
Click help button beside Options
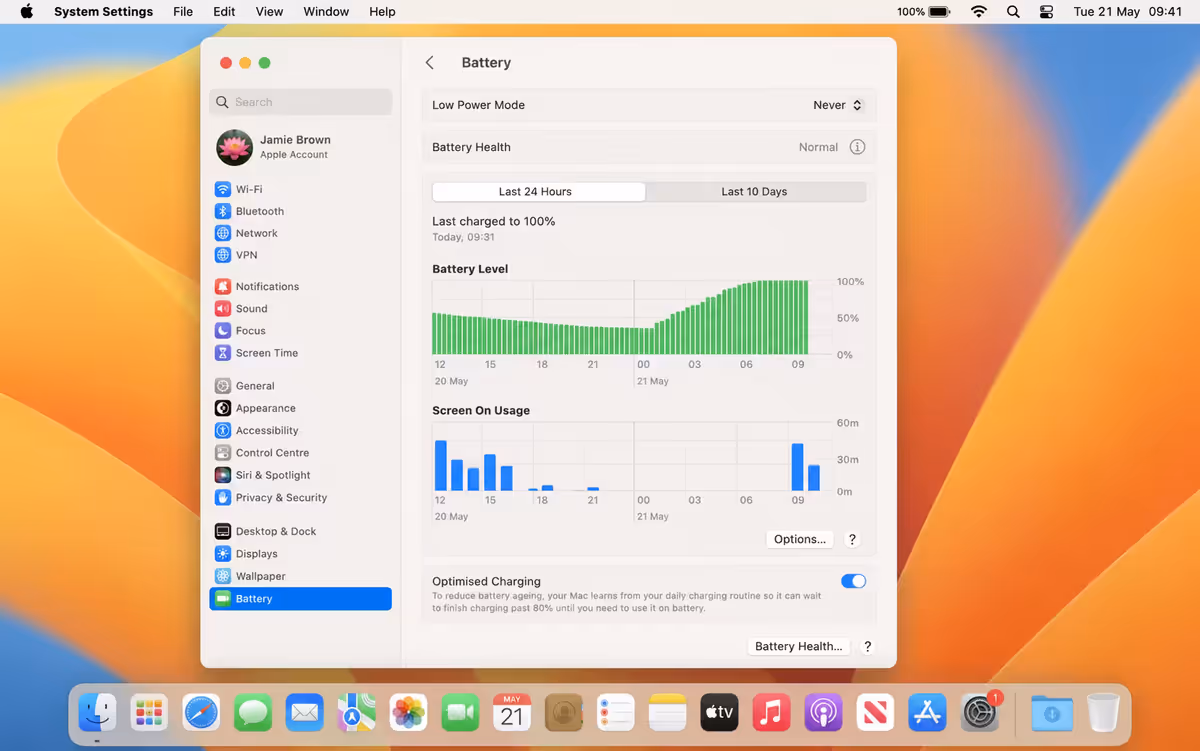click(x=852, y=539)
